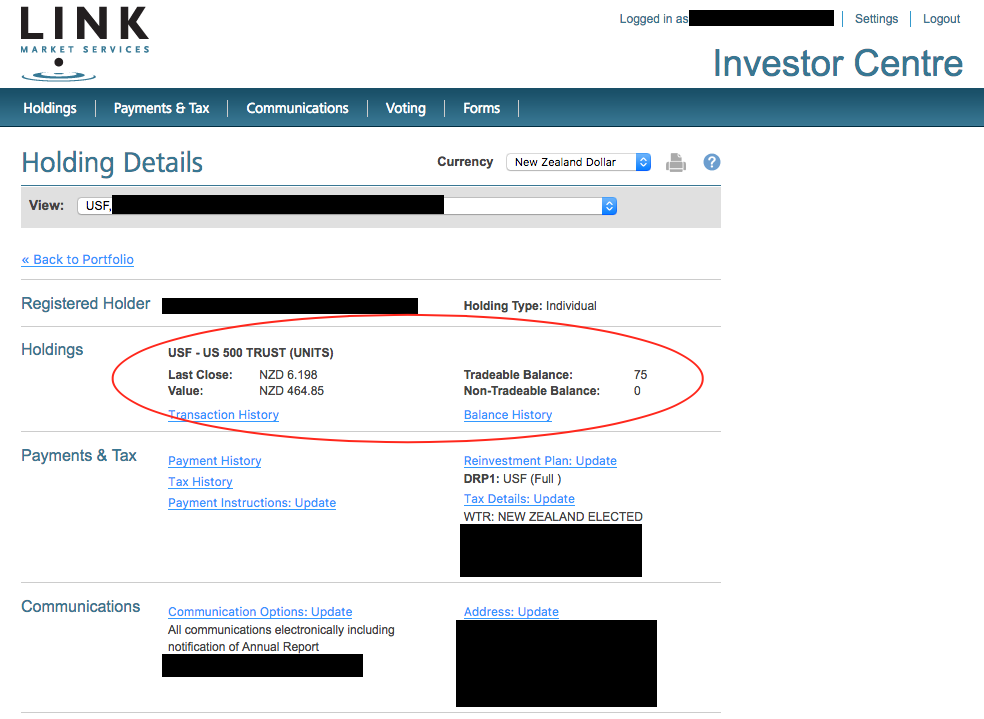Click the printer icon

[676, 162]
